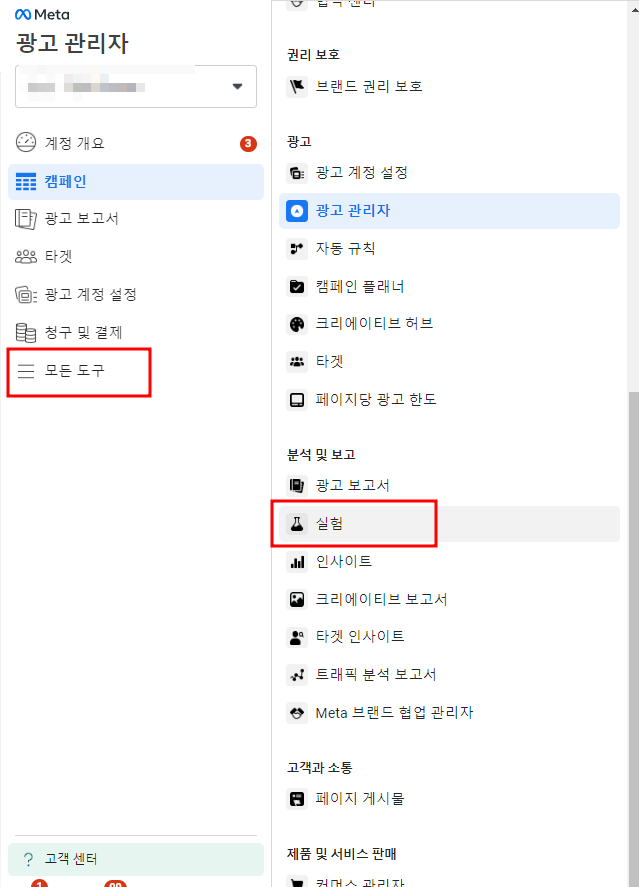Click the 실험 flask icon
The image size is (639, 887).
coord(296,523)
